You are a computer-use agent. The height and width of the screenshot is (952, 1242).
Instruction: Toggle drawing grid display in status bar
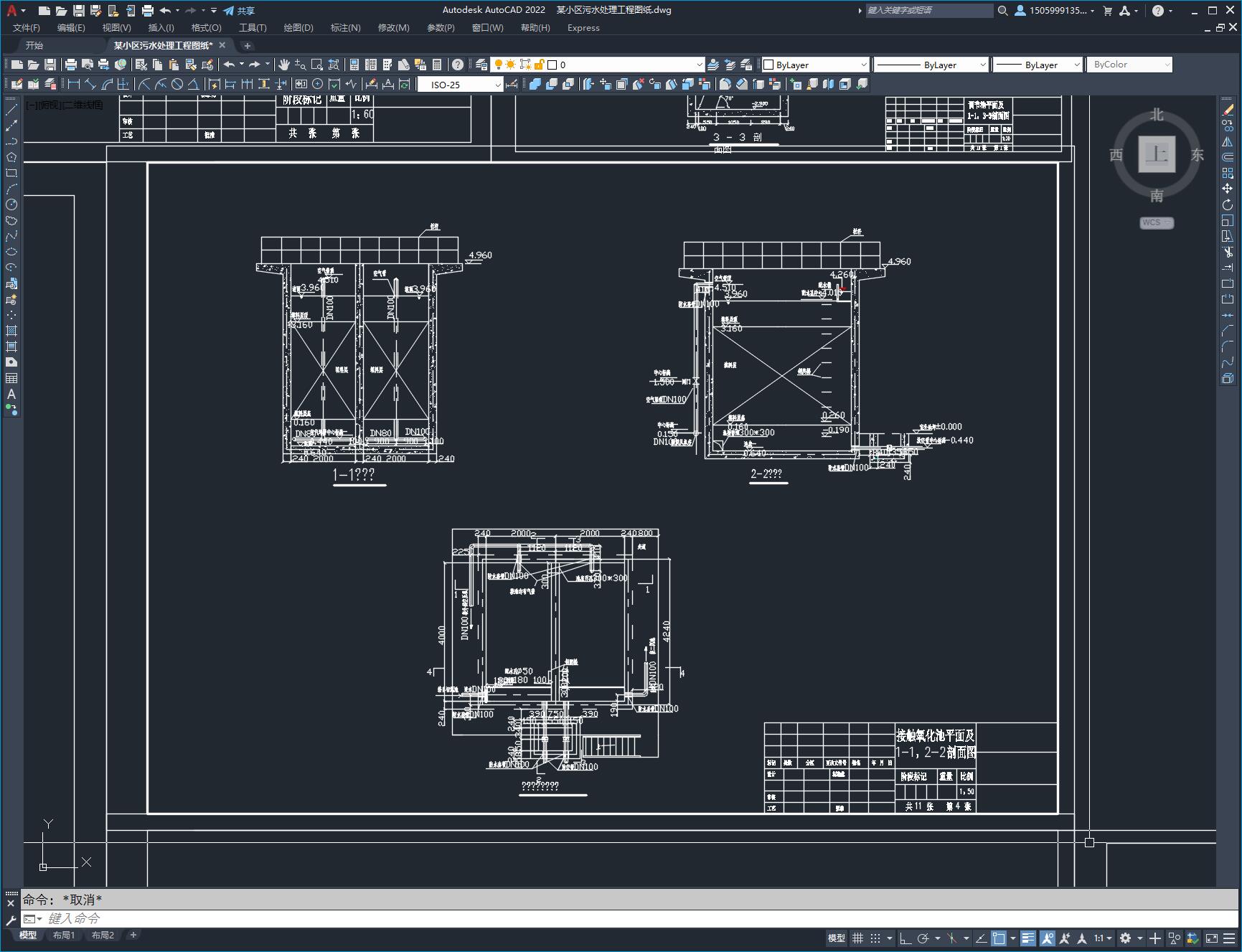857,938
